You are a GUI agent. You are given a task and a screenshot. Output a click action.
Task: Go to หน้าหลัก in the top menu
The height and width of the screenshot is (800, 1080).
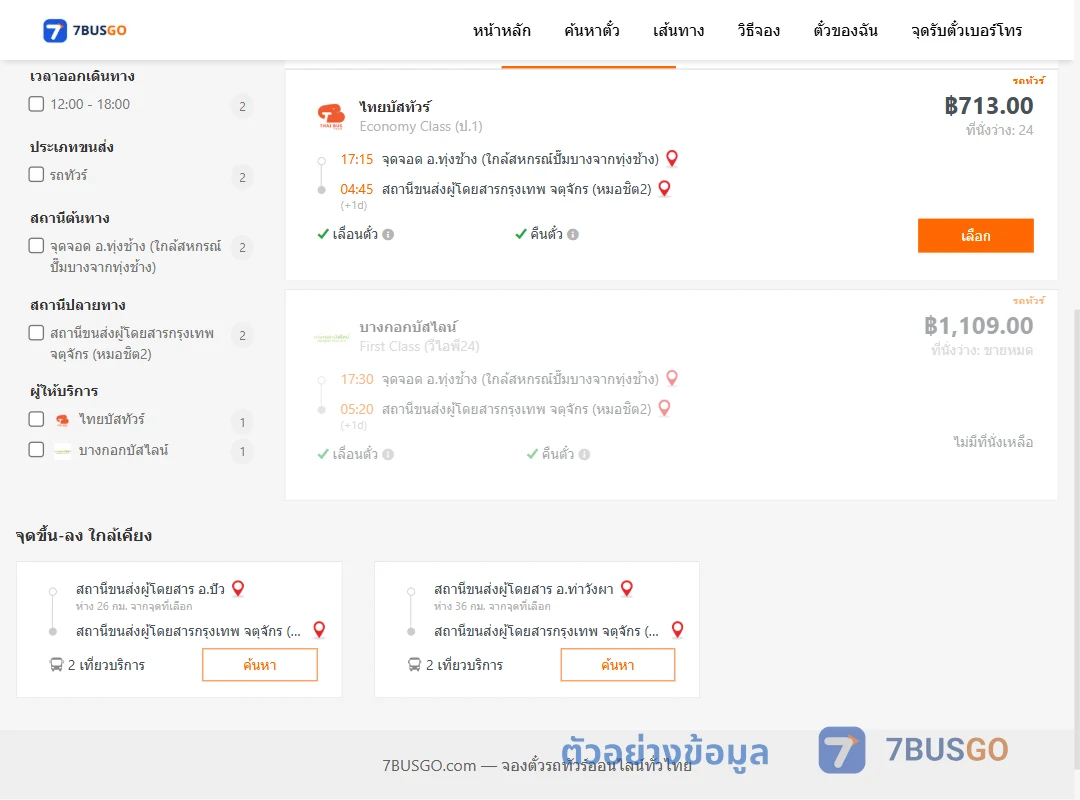[x=501, y=30]
